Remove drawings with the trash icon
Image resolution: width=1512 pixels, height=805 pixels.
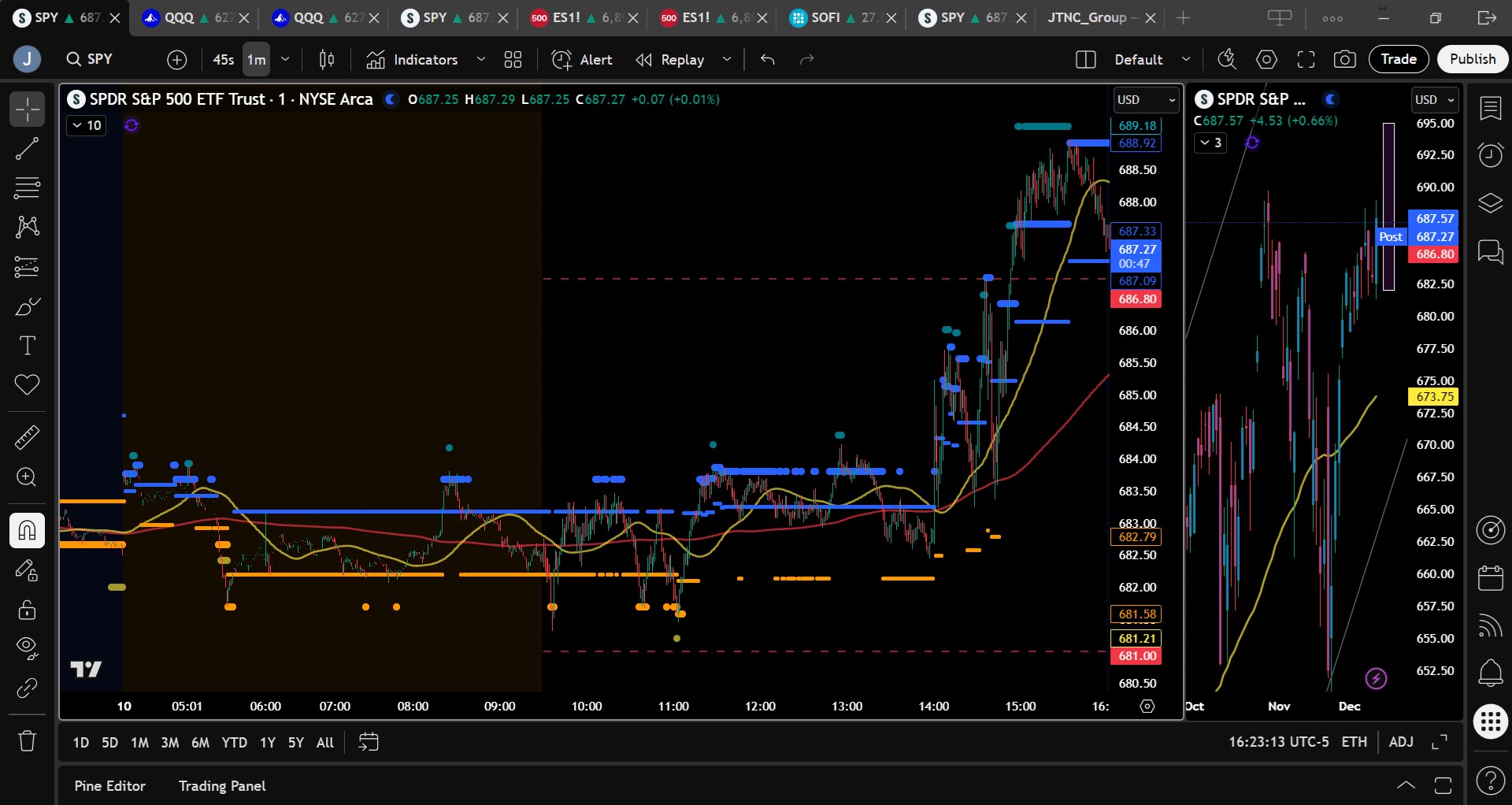click(27, 741)
